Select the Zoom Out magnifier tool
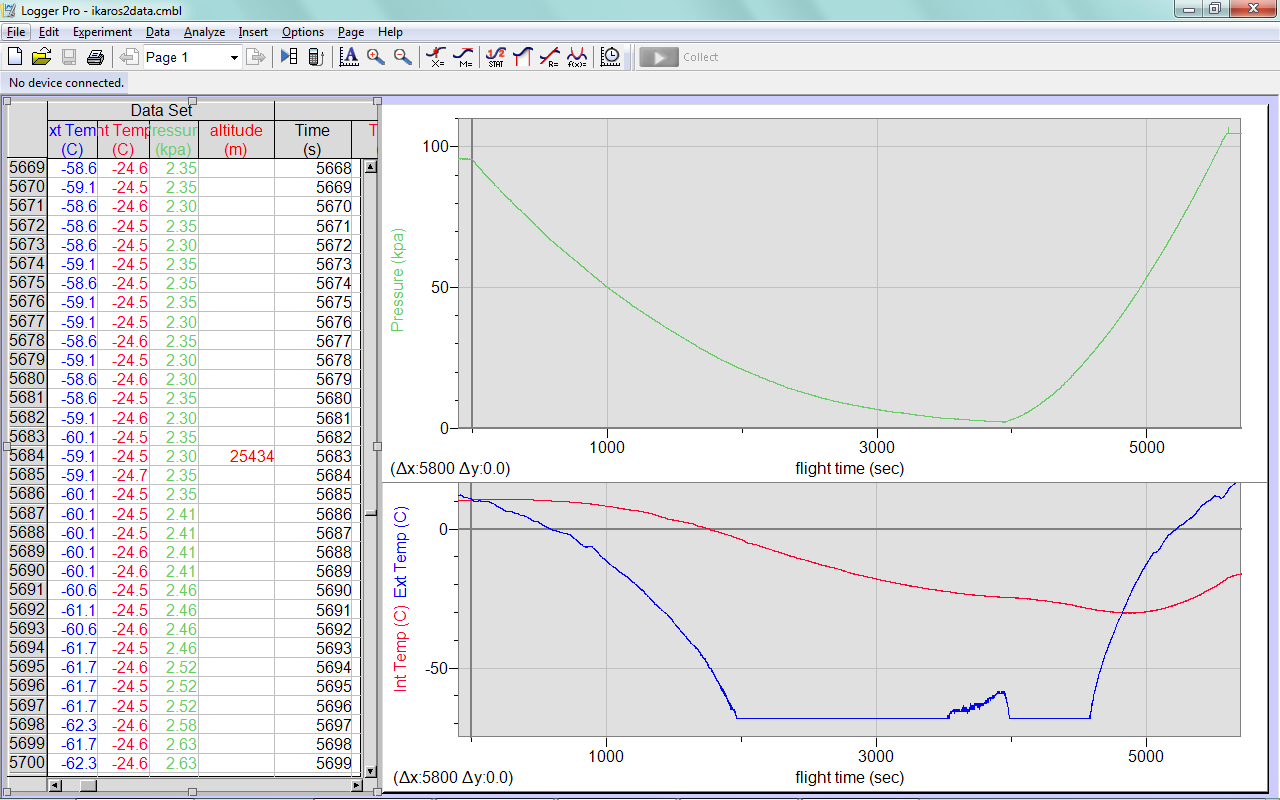Viewport: 1280px width, 800px height. [x=402, y=57]
